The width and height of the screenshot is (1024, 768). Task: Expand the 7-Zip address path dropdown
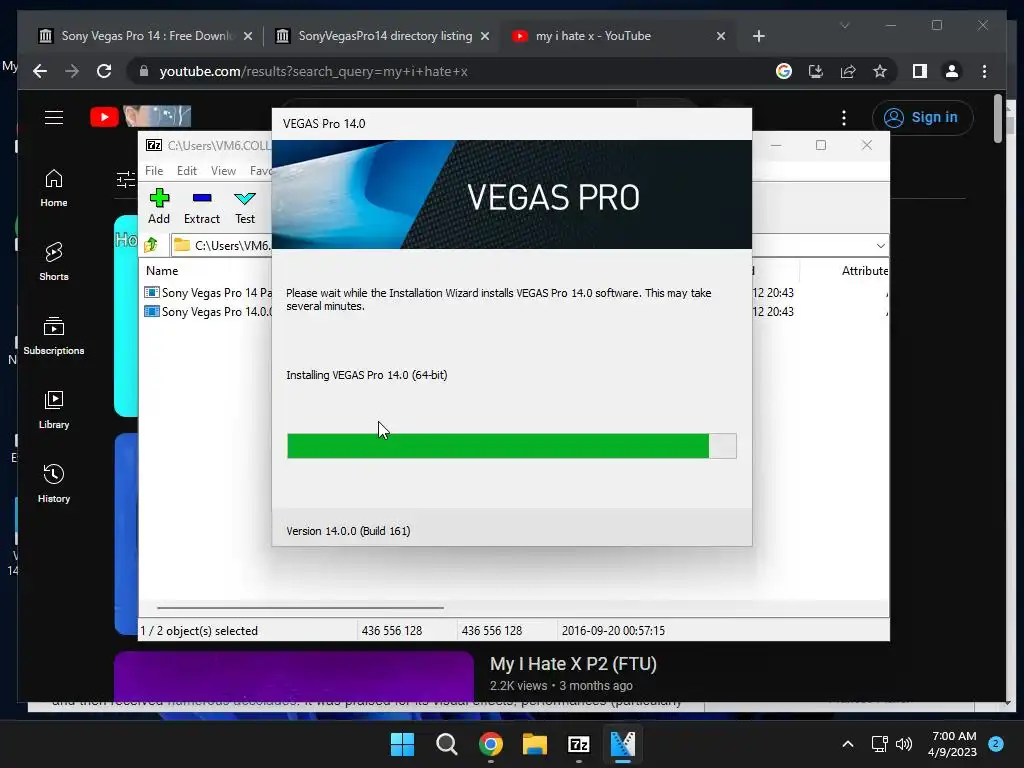pos(880,246)
